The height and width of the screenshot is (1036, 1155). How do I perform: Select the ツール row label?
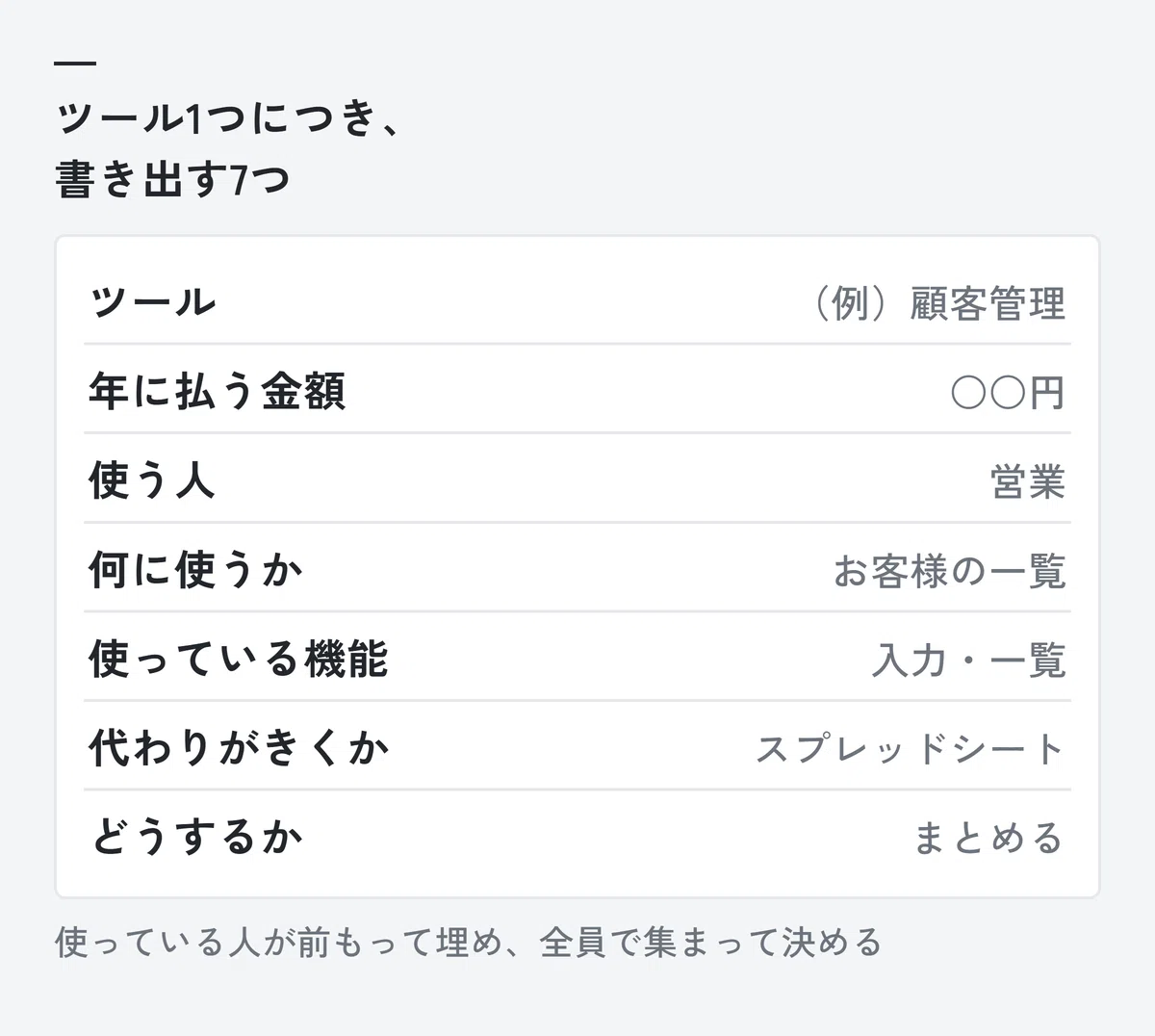click(x=152, y=301)
